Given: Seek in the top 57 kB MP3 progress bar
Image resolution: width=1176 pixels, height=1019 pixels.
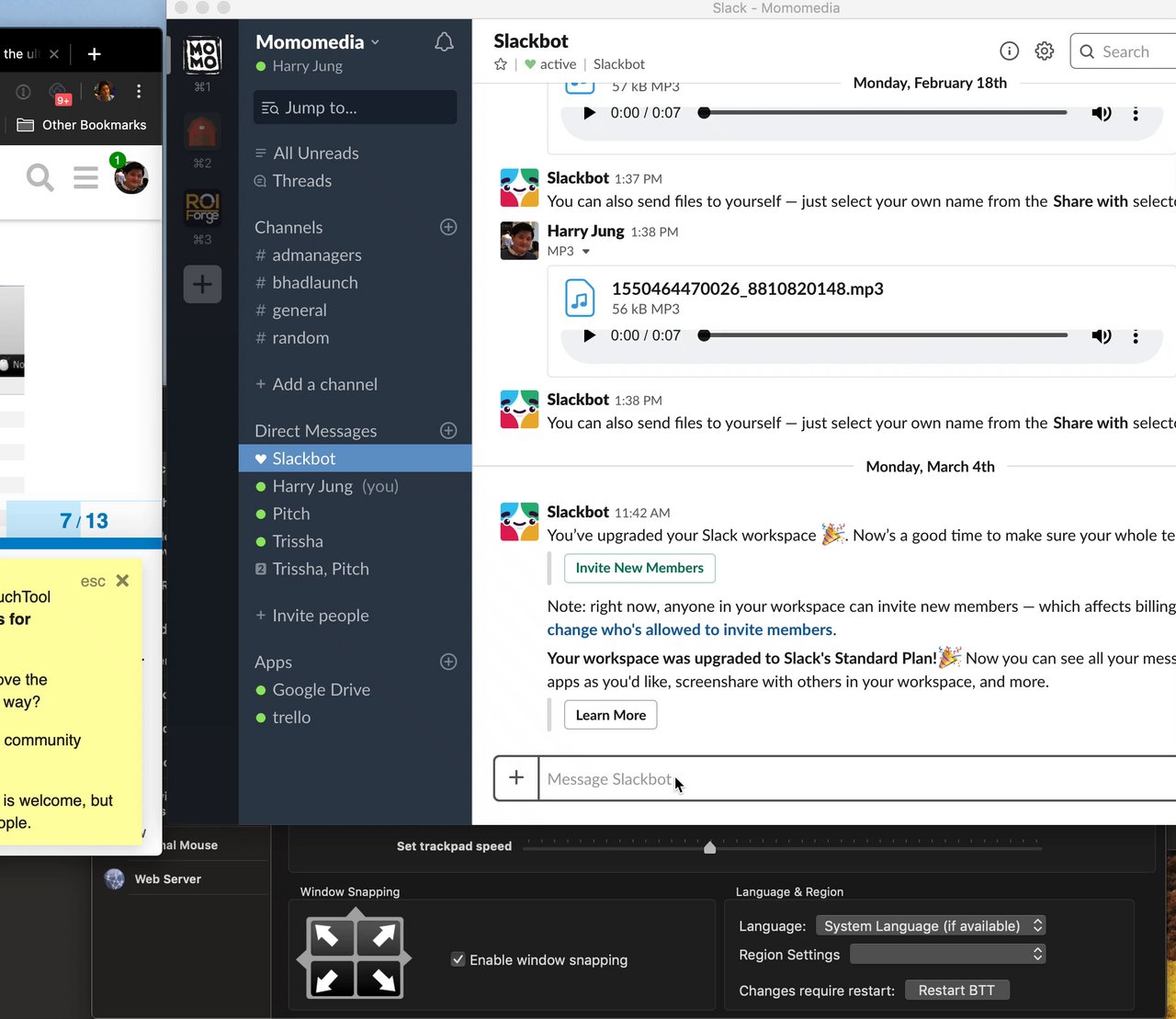Looking at the screenshot, I should pyautogui.click(x=884, y=113).
